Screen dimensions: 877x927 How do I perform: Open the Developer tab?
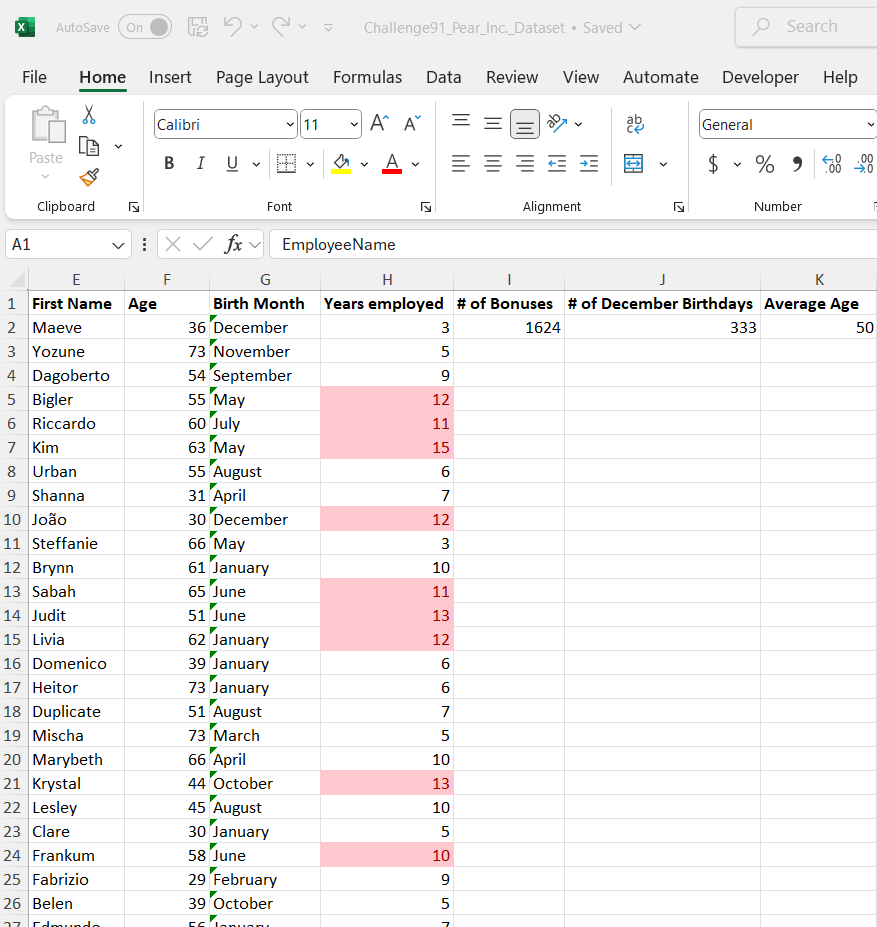pyautogui.click(x=761, y=77)
